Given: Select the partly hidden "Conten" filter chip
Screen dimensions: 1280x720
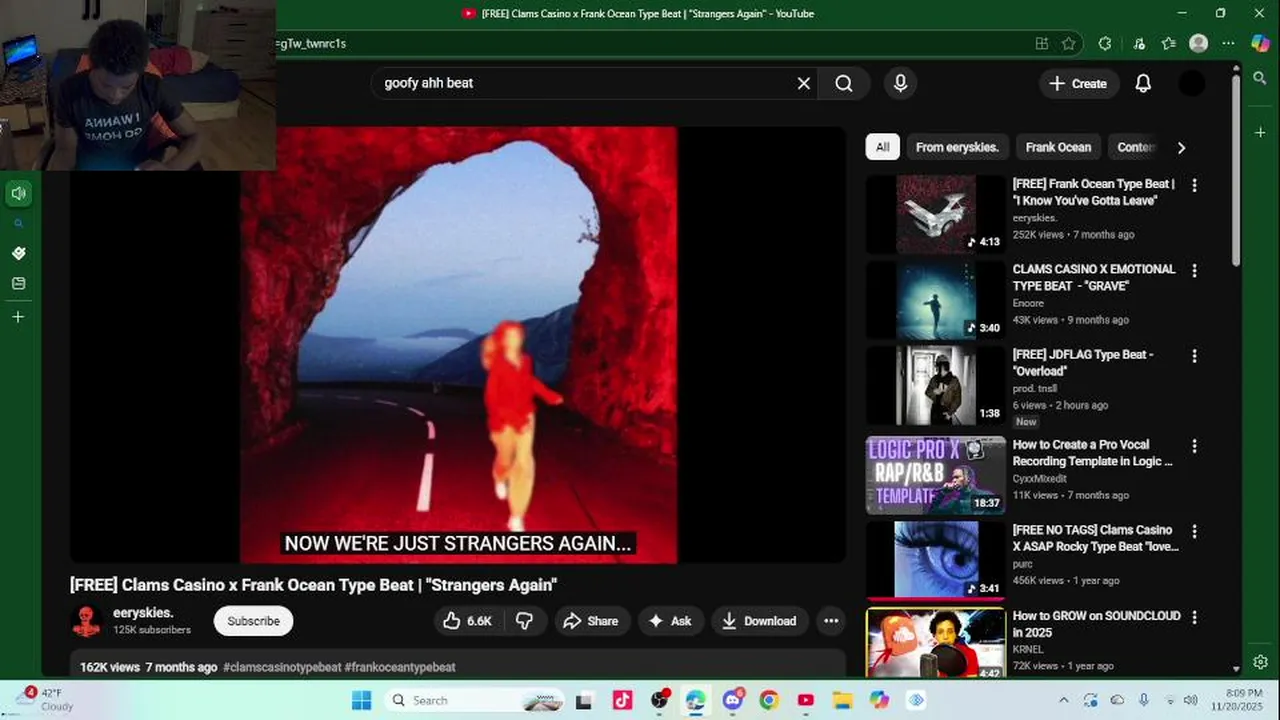Looking at the screenshot, I should 1135,147.
